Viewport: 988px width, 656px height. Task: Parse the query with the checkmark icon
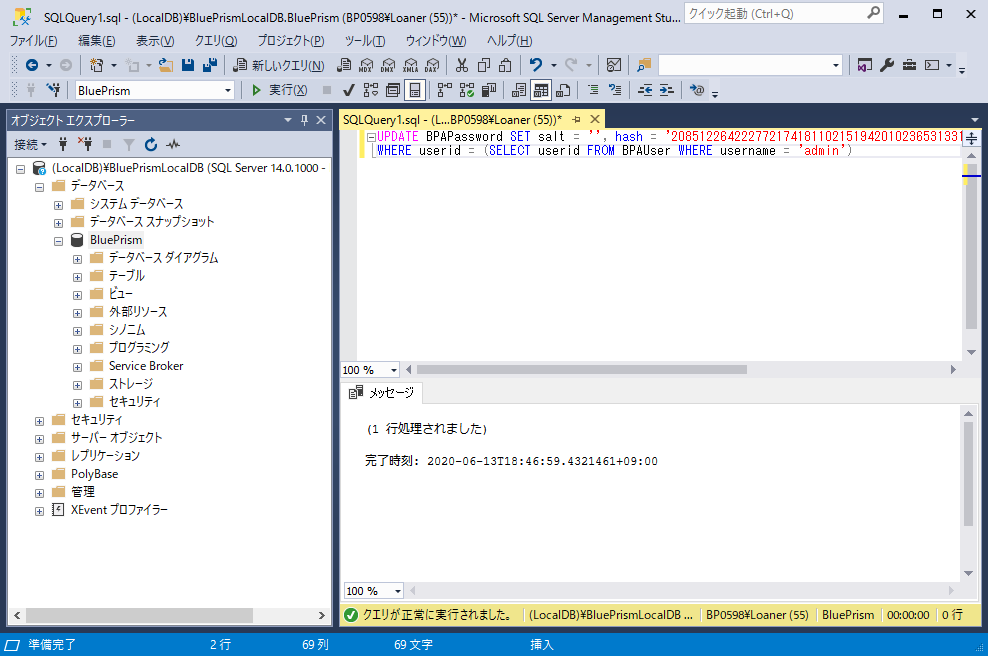pos(347,90)
